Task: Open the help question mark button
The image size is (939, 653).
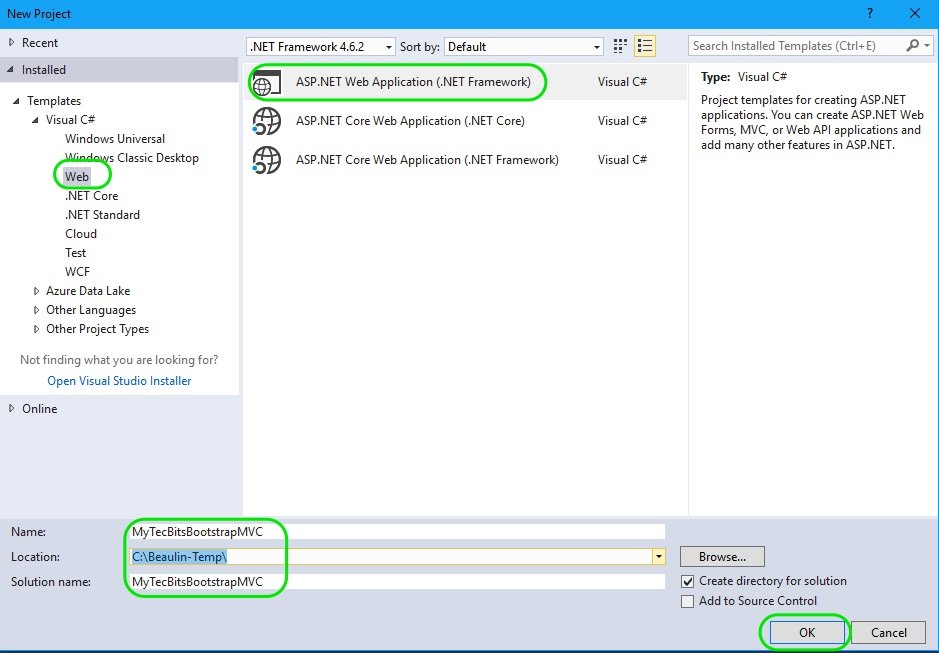Action: [x=870, y=13]
